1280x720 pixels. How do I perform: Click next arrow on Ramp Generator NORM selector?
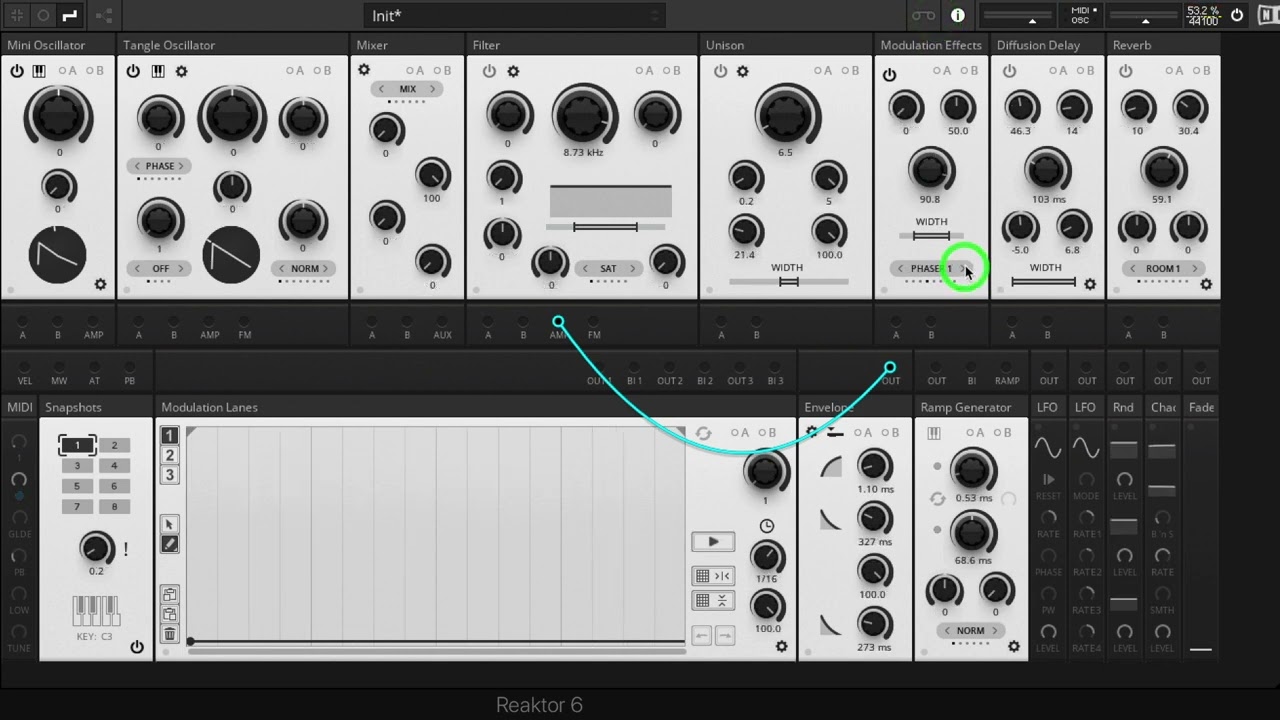[x=995, y=631]
